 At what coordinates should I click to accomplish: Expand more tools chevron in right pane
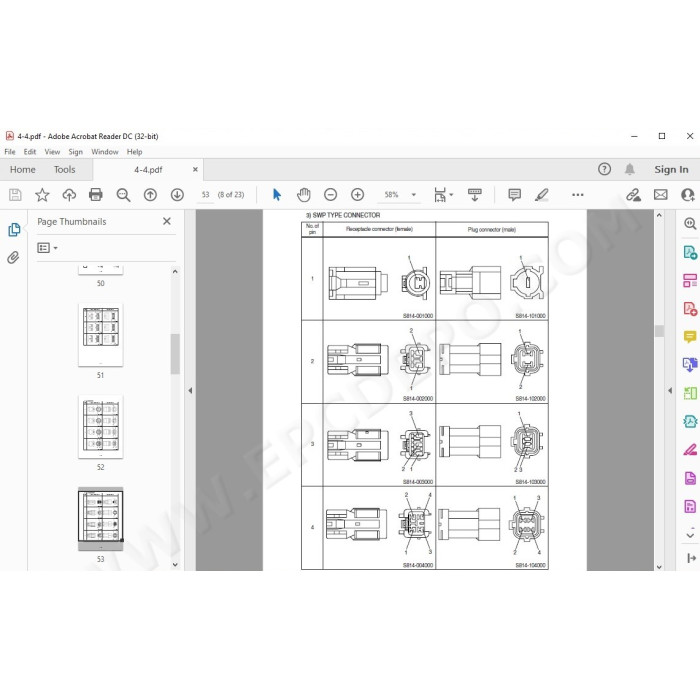tap(690, 535)
